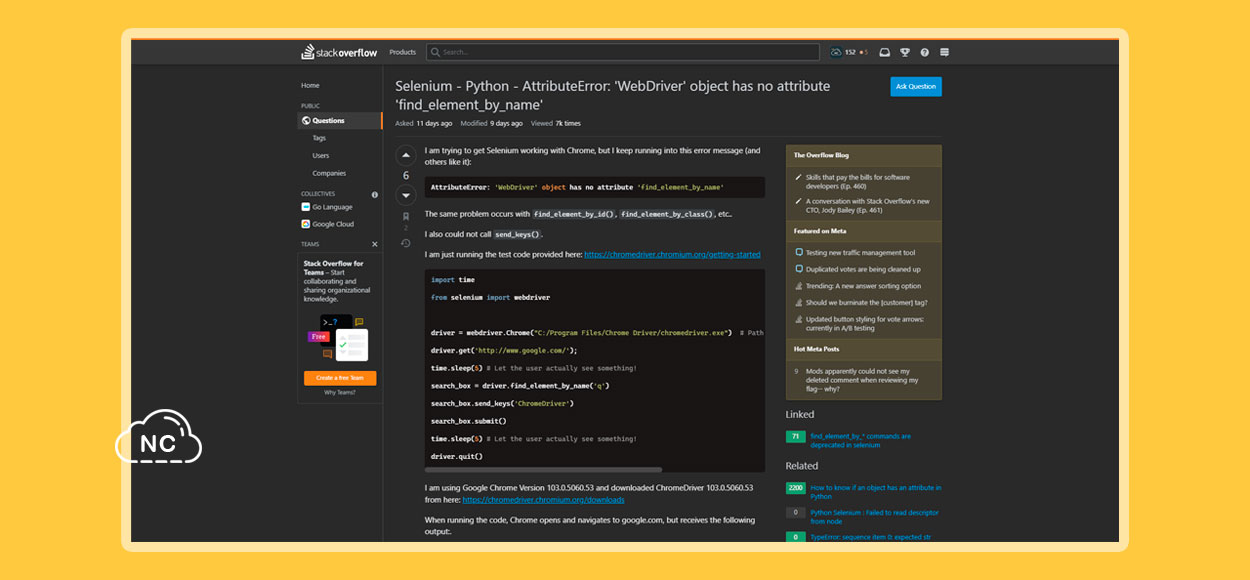Go to Home in left sidebar
The image size is (1250, 580).
(310, 86)
